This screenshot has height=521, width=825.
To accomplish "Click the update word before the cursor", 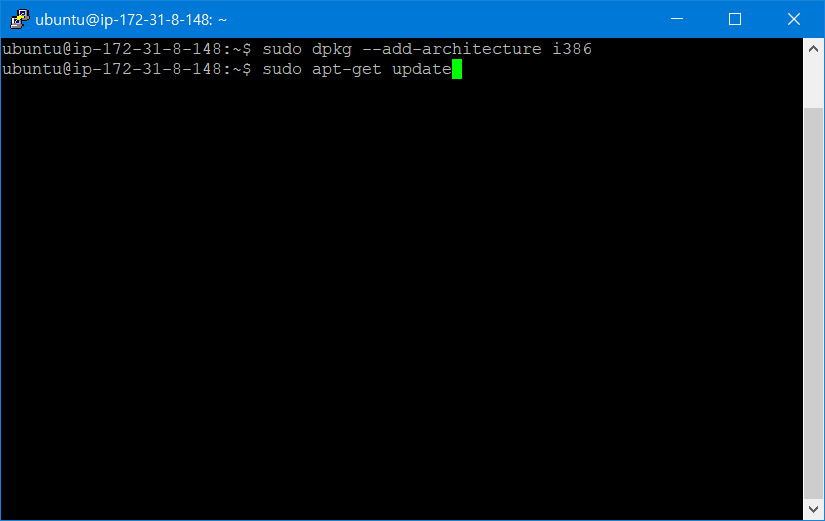I will pyautogui.click(x=421, y=70).
